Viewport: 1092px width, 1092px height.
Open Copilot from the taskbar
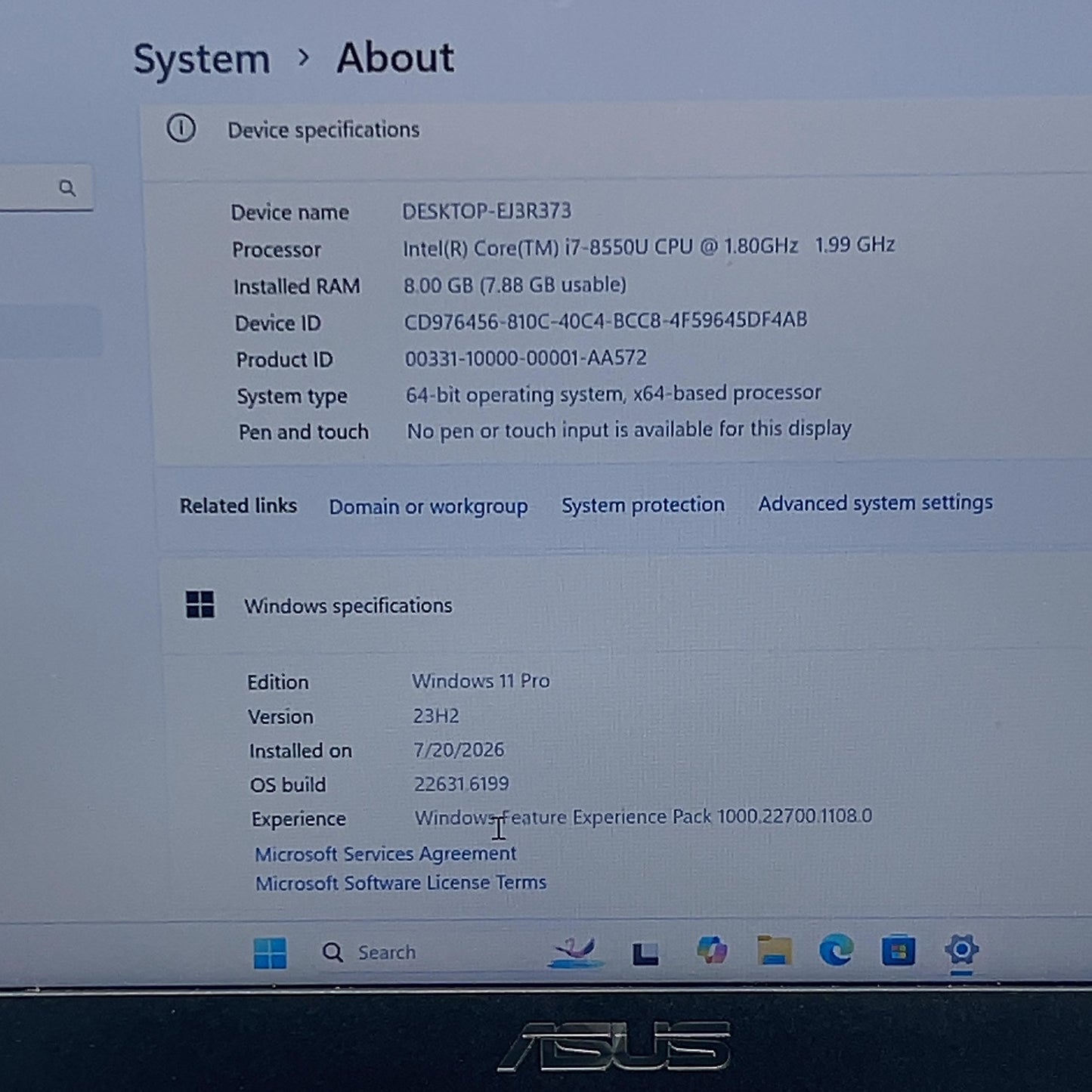(712, 950)
